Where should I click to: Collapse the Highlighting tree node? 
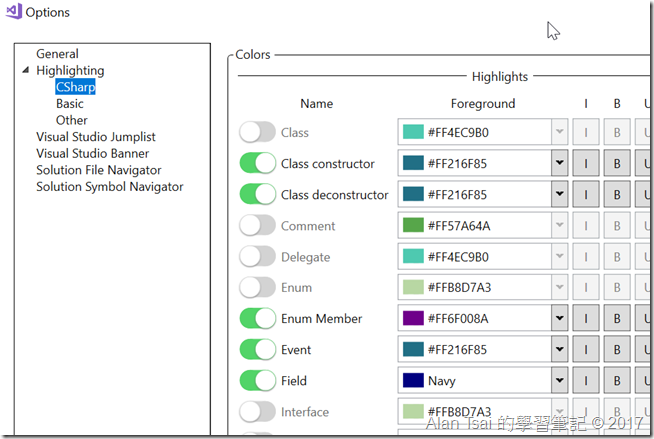click(25, 71)
